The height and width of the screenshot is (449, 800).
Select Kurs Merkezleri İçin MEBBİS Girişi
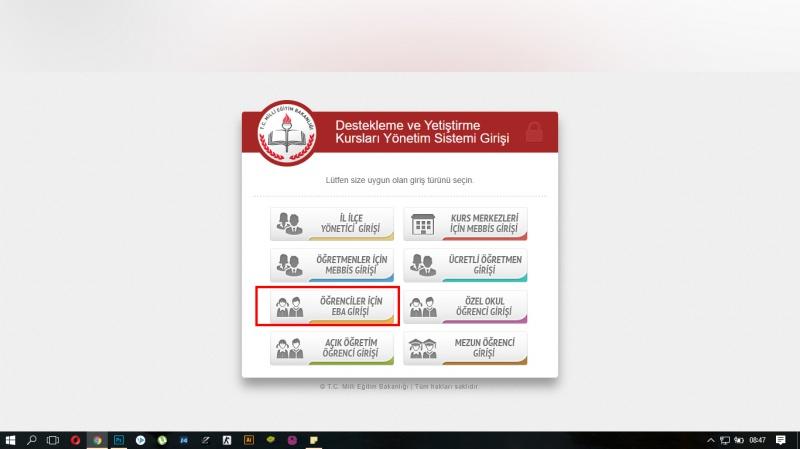(465, 224)
